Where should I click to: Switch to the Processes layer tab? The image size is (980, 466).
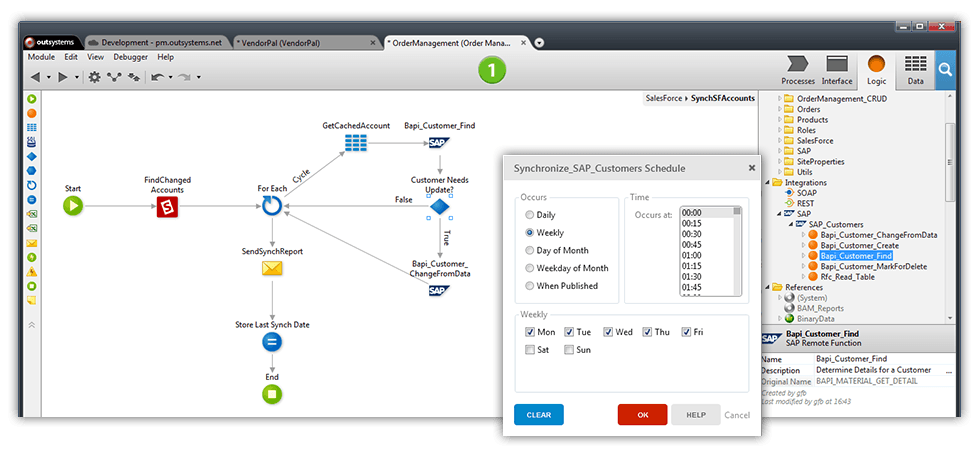pos(798,69)
